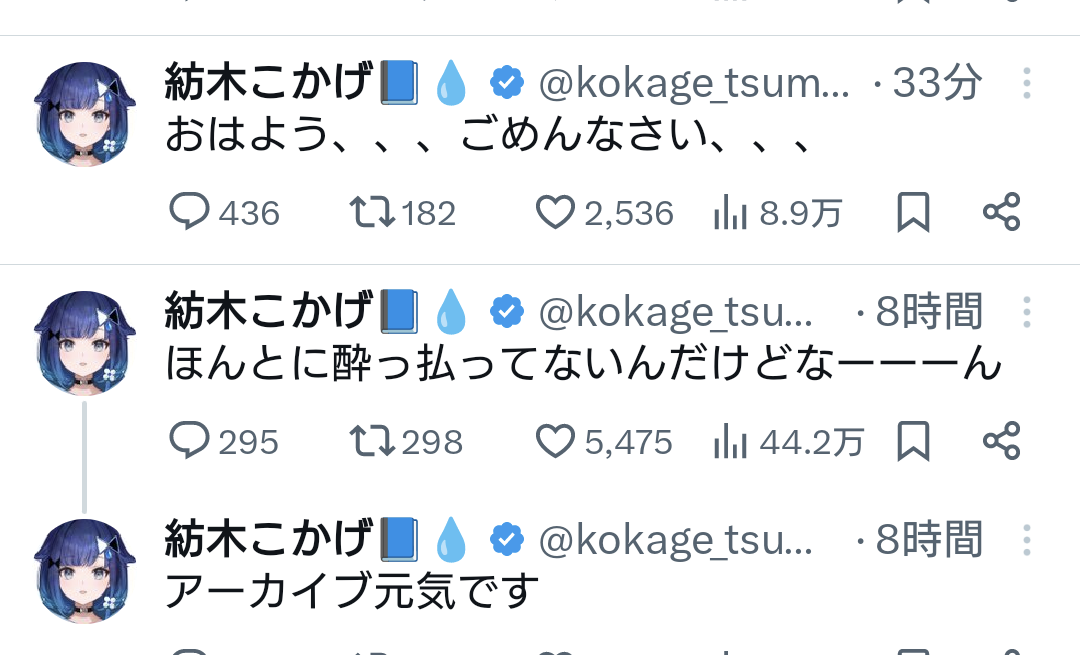Bookmark the 酔っ払ってない tweet
1080x655 pixels.
click(913, 441)
